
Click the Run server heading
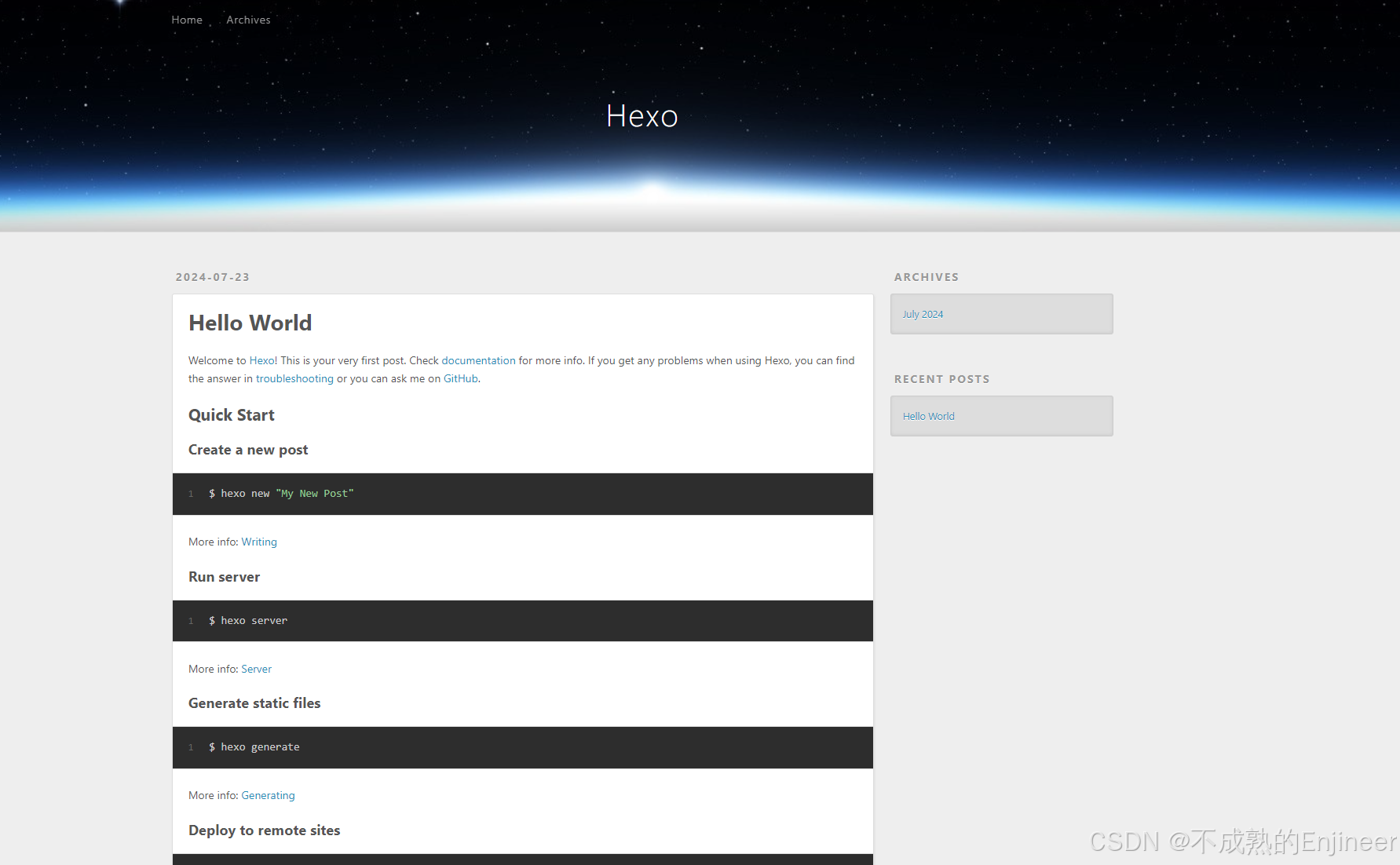point(224,577)
